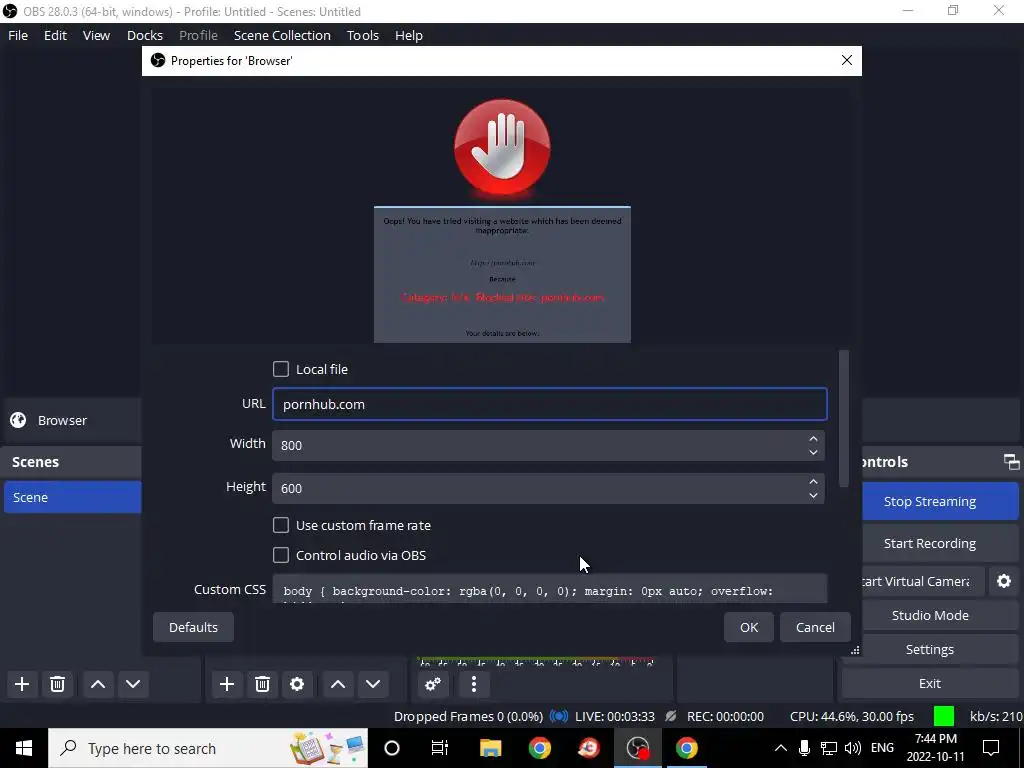Click ENG language indicator in tray

882,748
